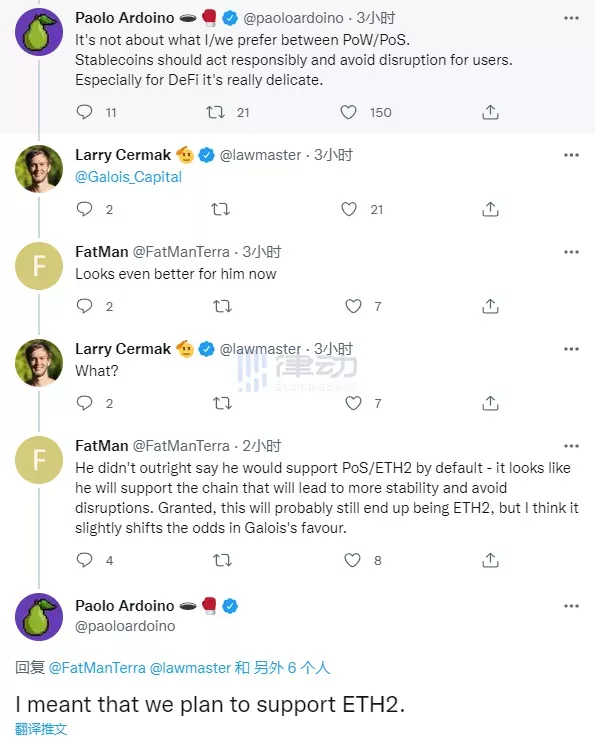Open Paolo Ardoino's pear avatar at bottom
The height and width of the screenshot is (741, 595).
39,617
